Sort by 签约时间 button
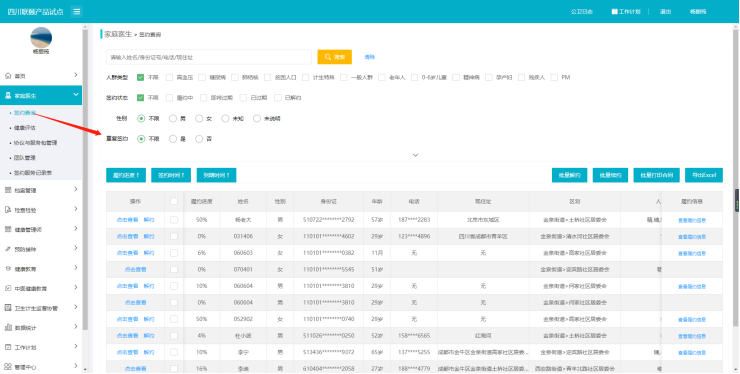The width and height of the screenshot is (740, 374). pos(171,175)
